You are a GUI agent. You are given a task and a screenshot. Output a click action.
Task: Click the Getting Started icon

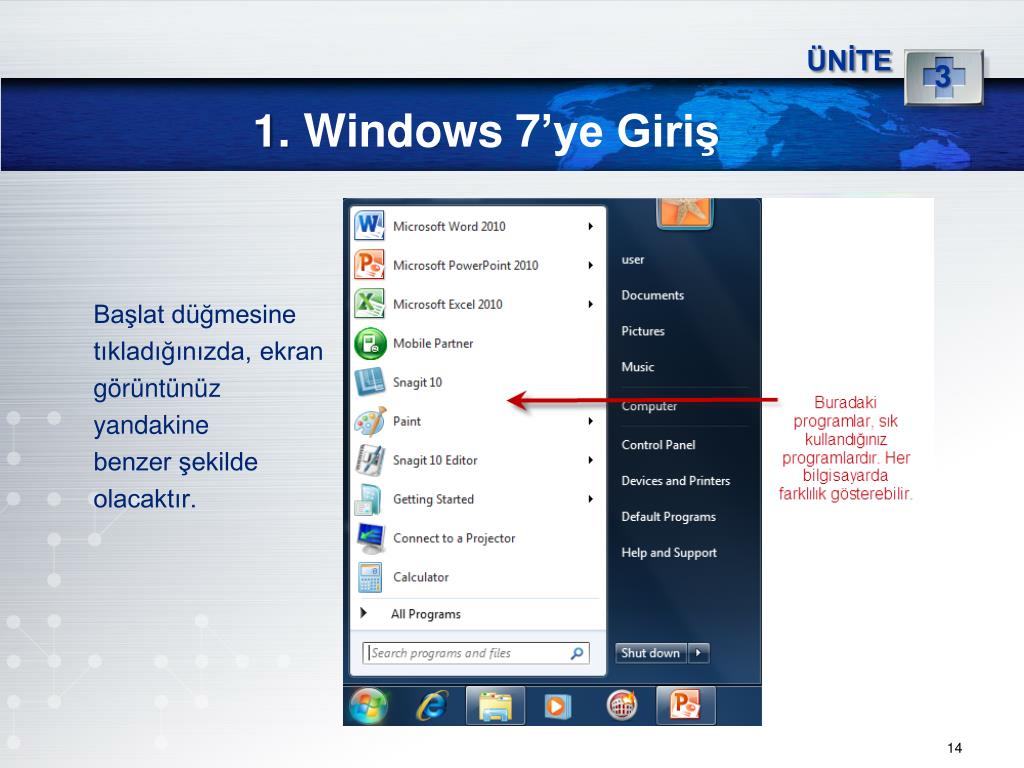click(x=368, y=500)
